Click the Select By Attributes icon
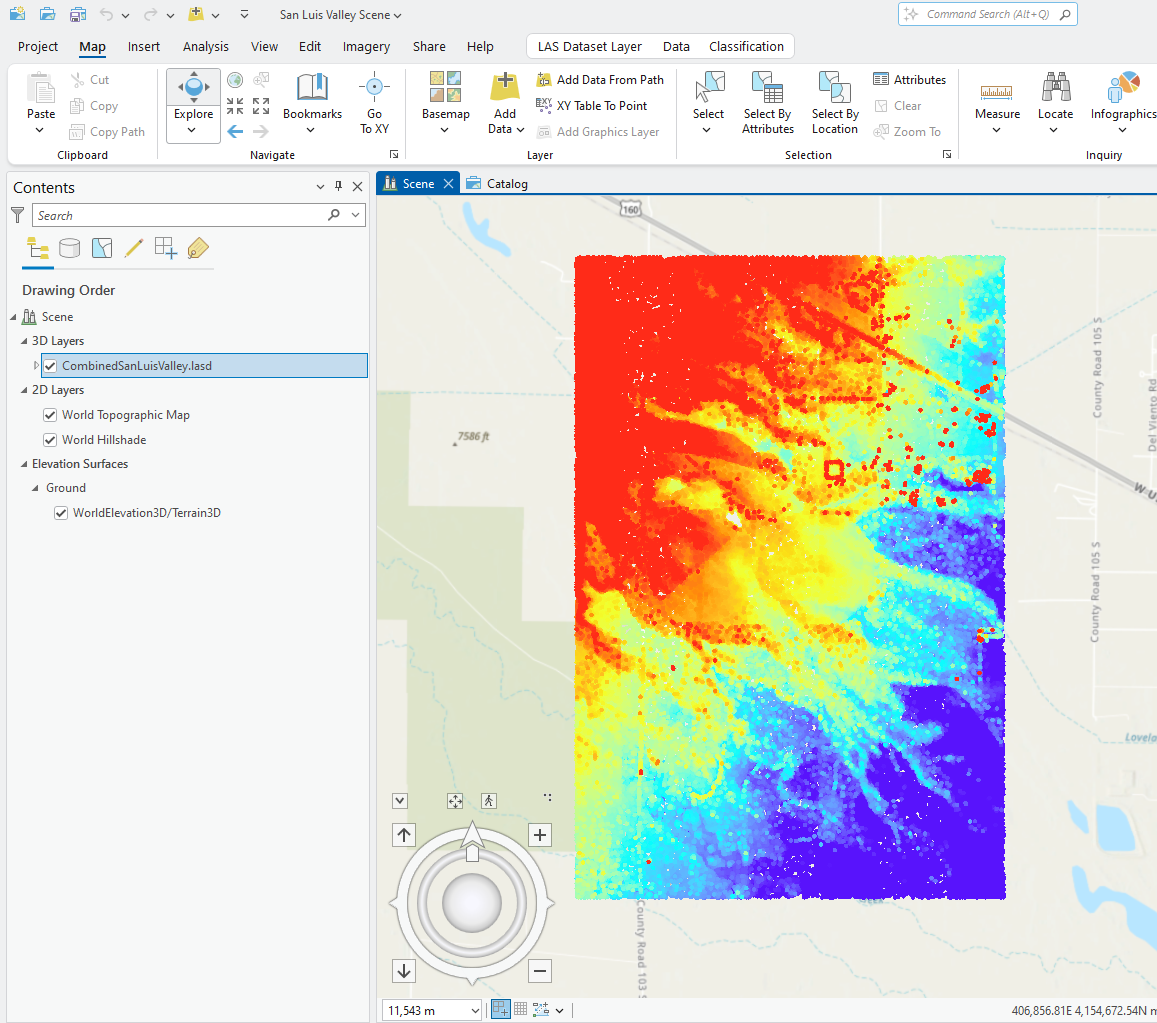This screenshot has height=1023, width=1157. 768,89
